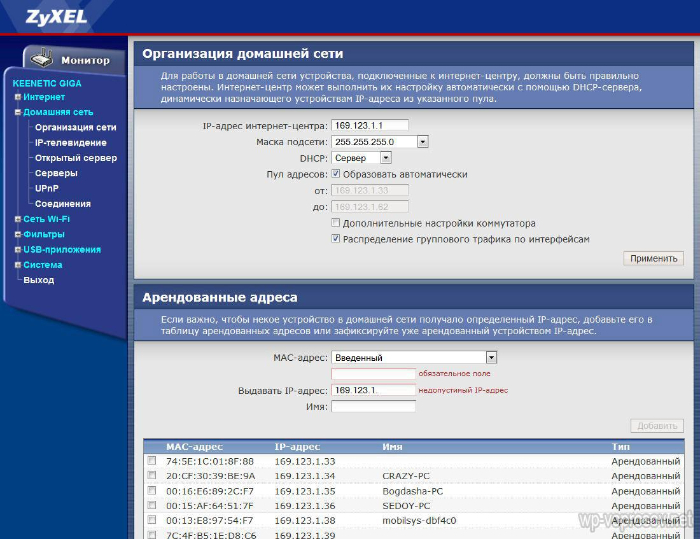Screen dimensions: 700x539
Task: Click the Имя column header
Action: (392, 447)
